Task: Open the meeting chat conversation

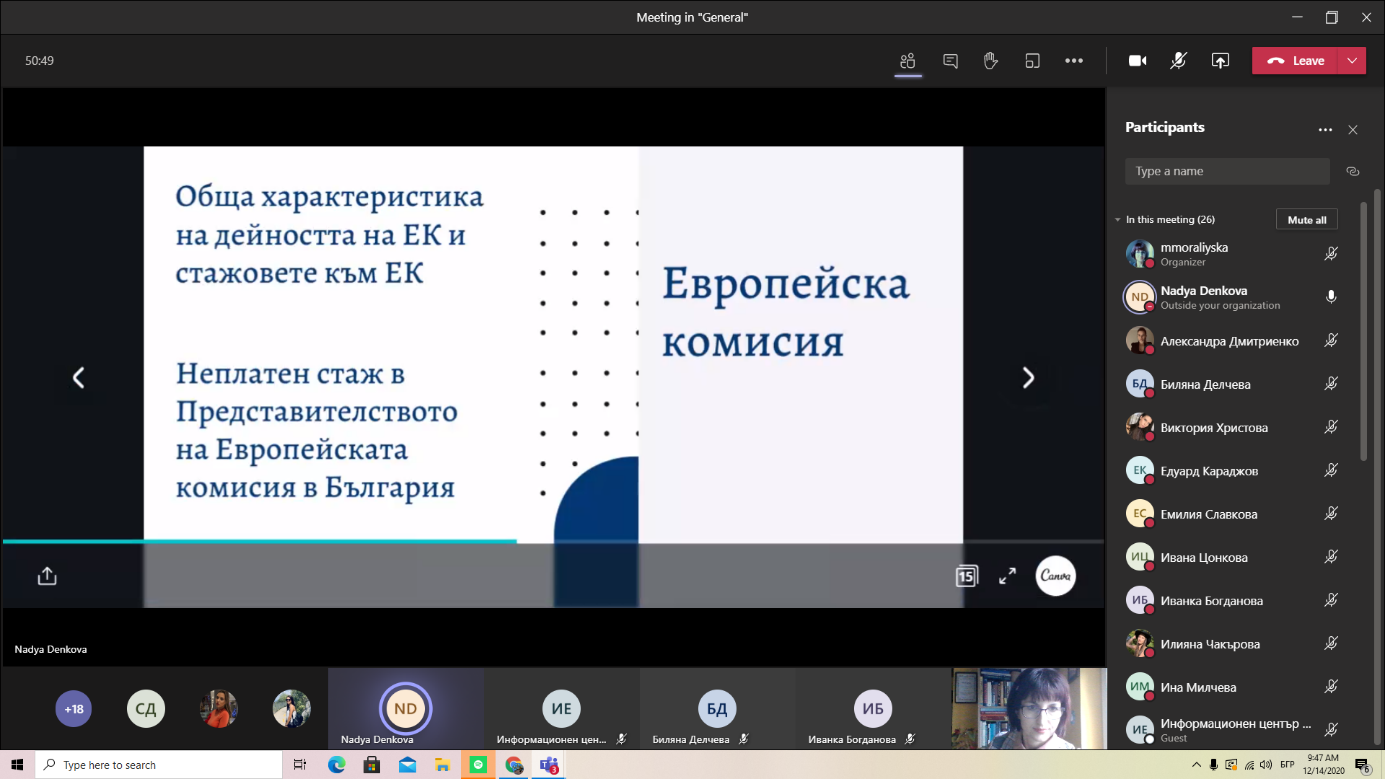Action: coord(950,61)
